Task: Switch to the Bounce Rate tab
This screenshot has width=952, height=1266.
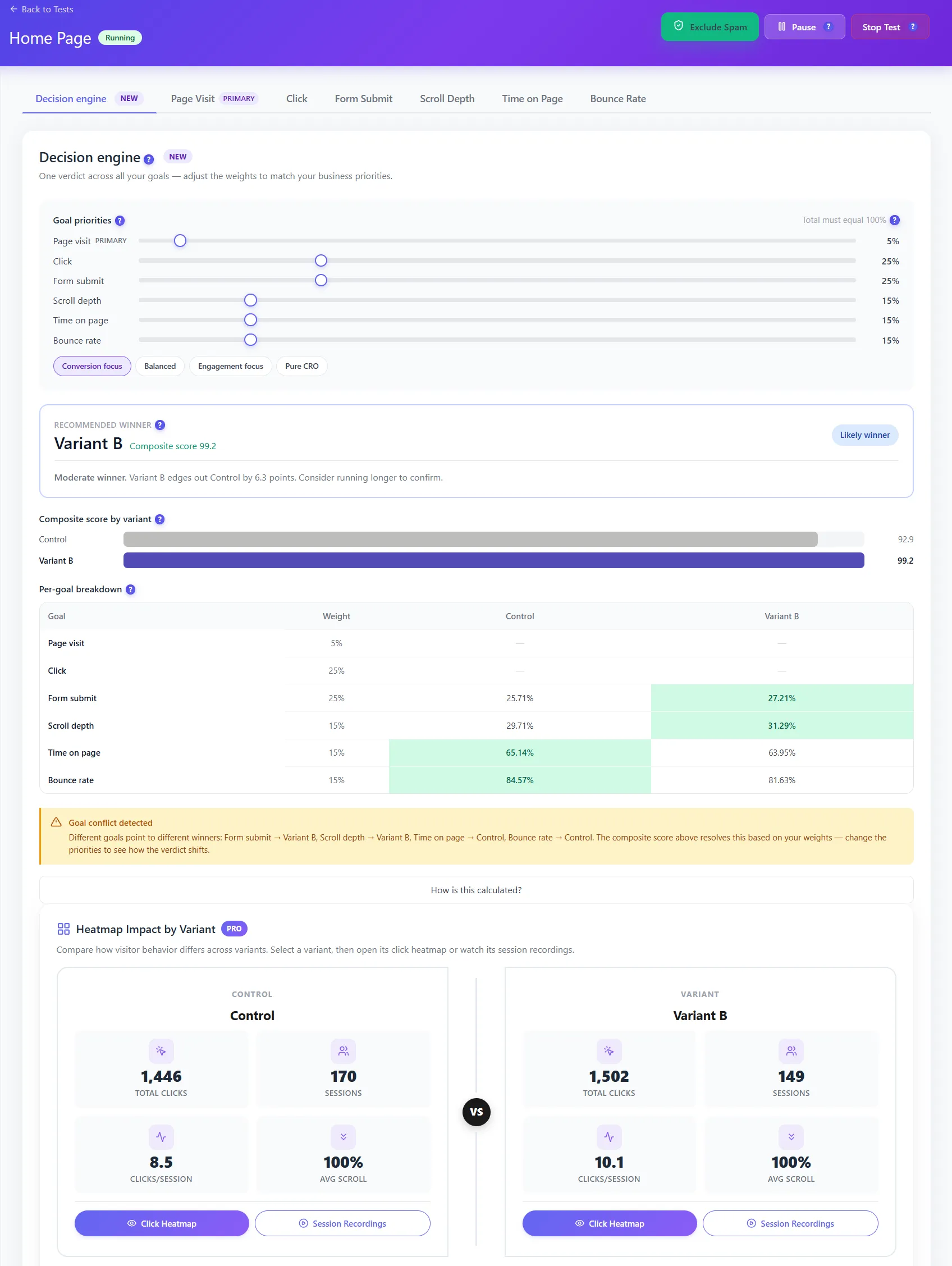Action: coord(619,98)
